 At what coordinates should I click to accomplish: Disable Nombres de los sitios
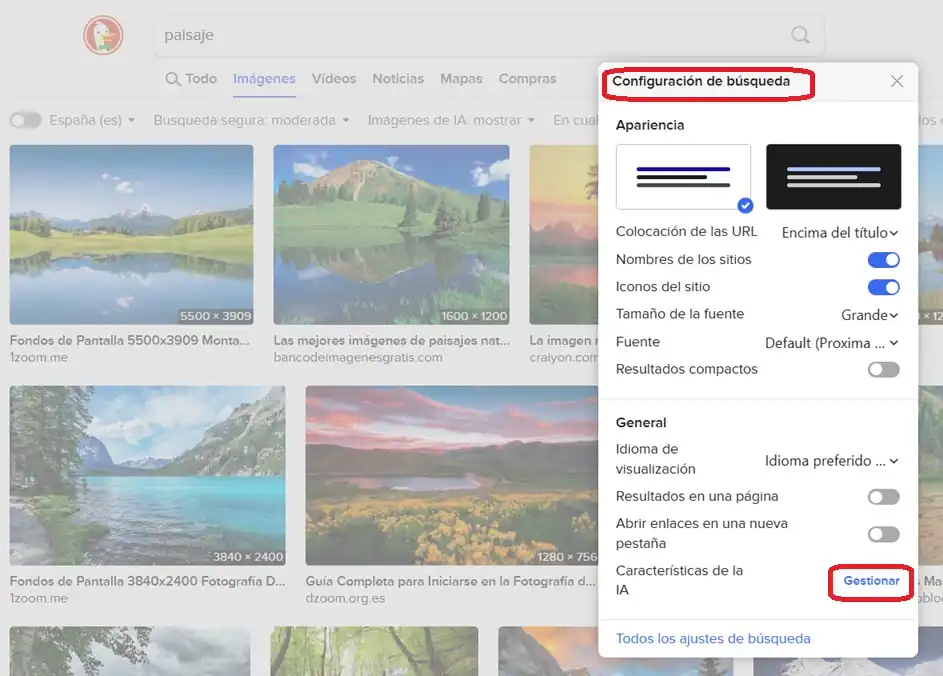click(883, 259)
